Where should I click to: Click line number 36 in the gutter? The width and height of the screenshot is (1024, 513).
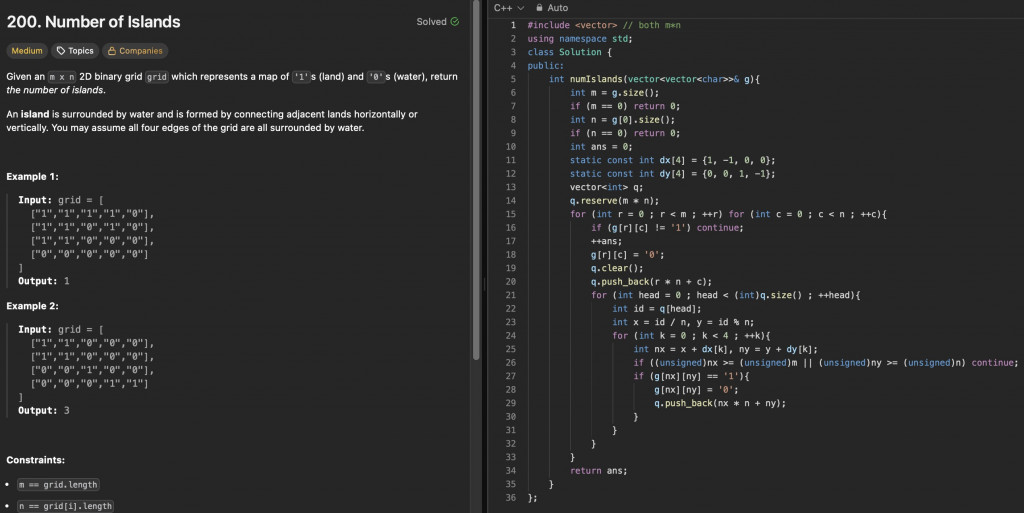(510, 498)
